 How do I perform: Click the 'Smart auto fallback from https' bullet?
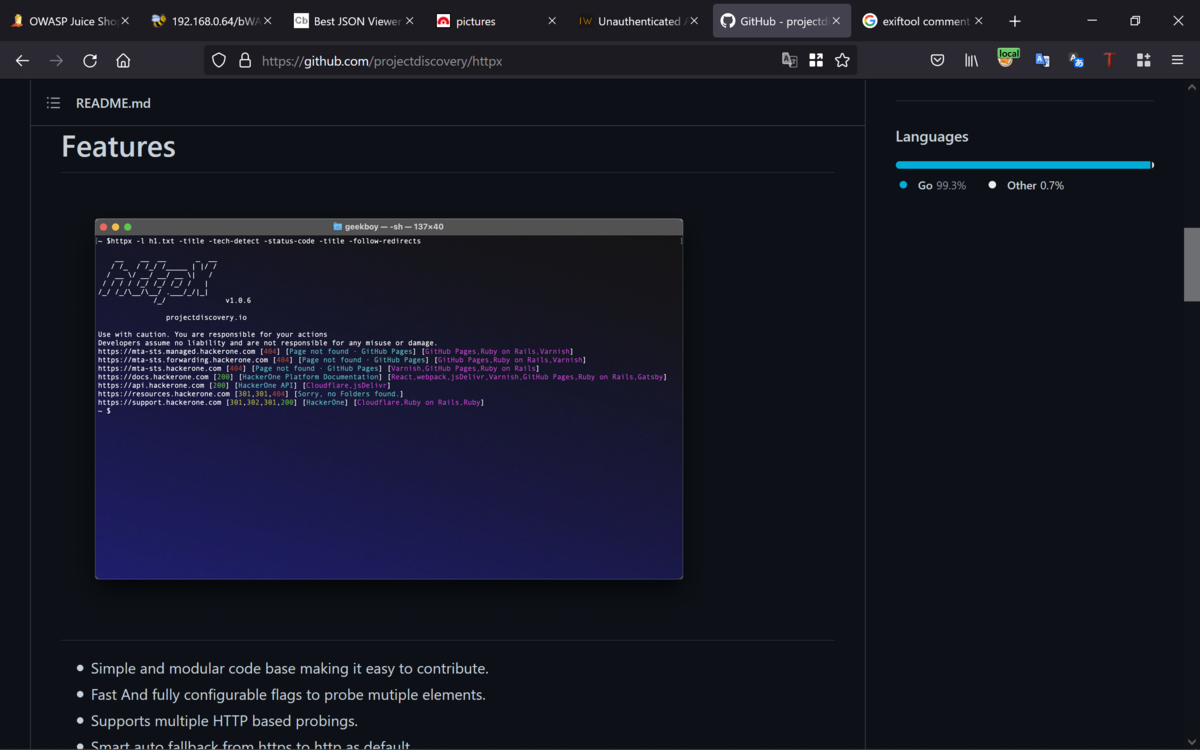[250, 745]
